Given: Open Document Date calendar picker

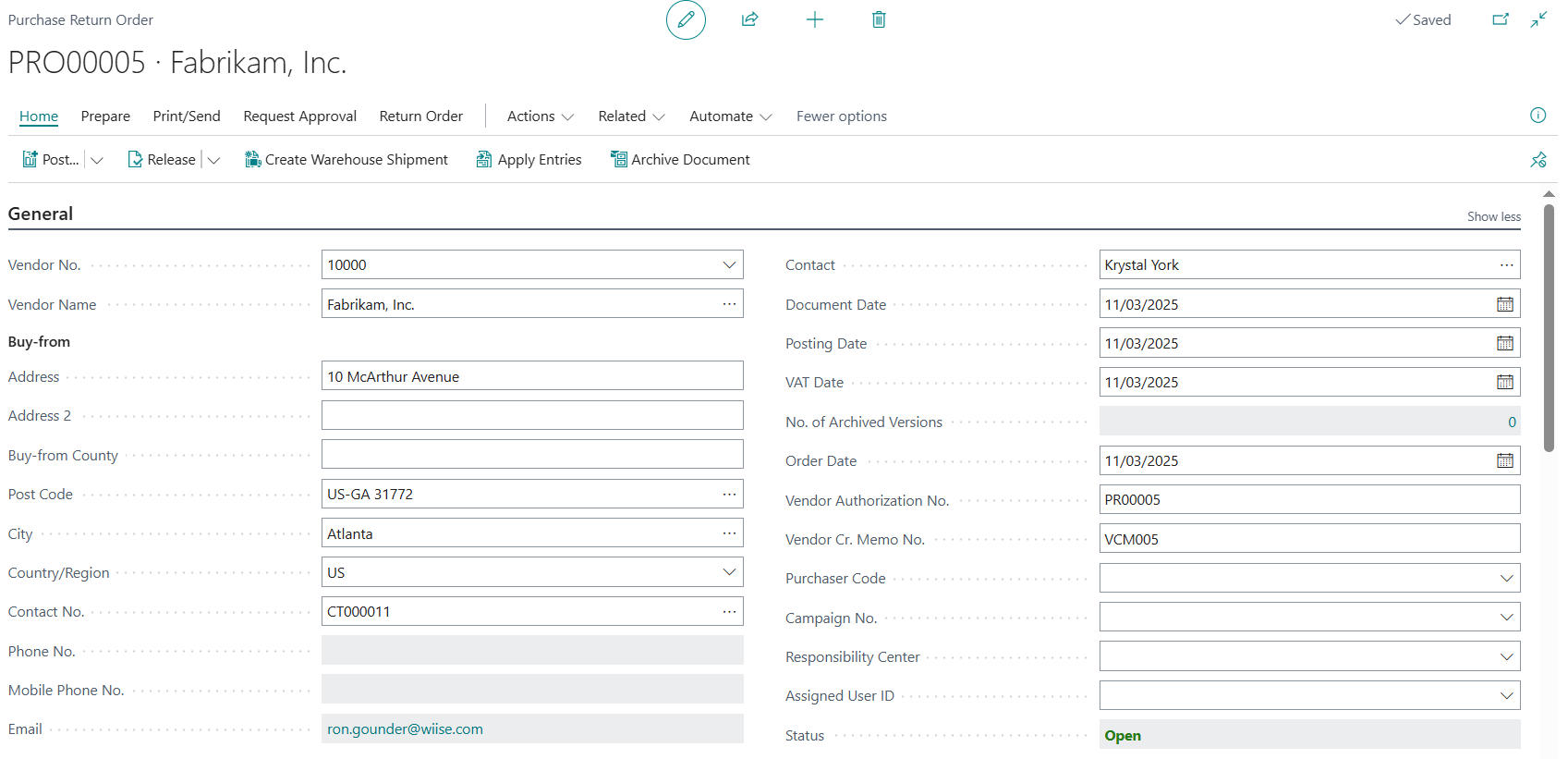Looking at the screenshot, I should (x=1504, y=304).
